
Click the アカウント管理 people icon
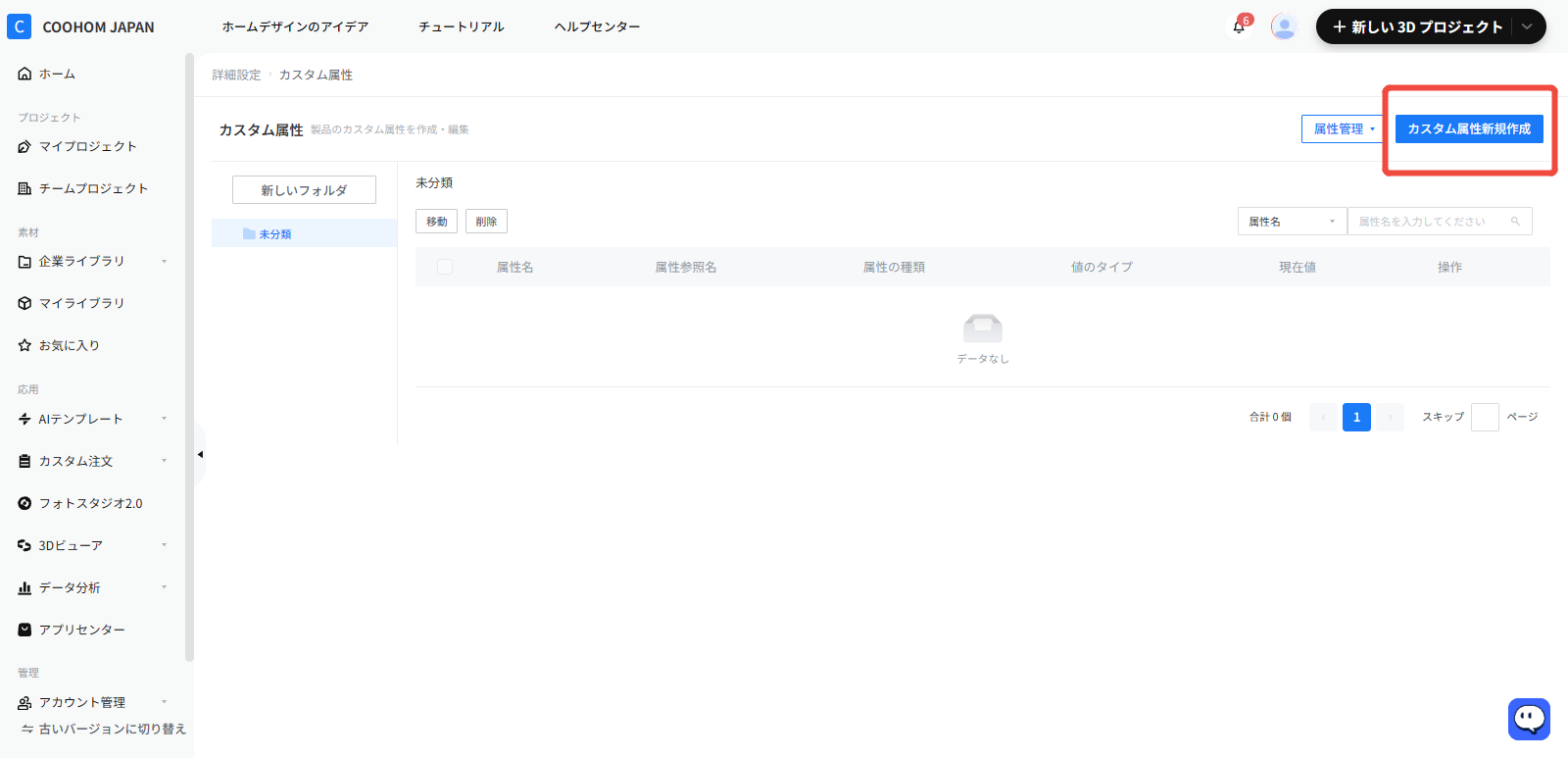click(24, 702)
